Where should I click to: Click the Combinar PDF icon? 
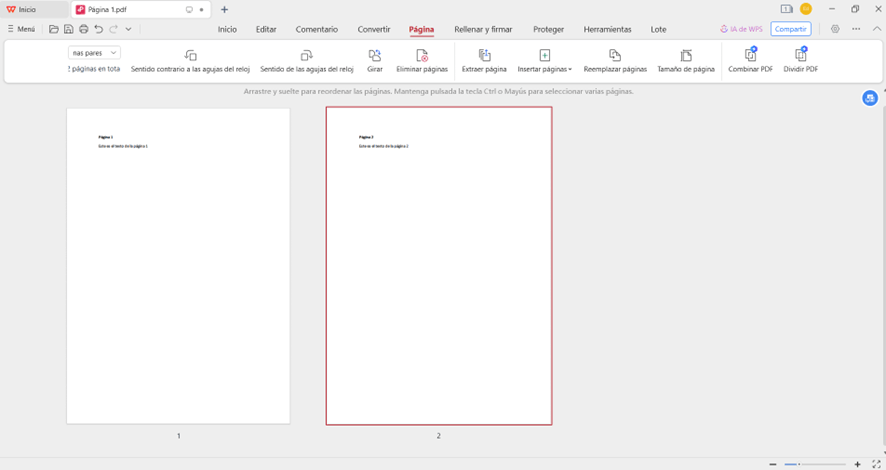coord(750,56)
